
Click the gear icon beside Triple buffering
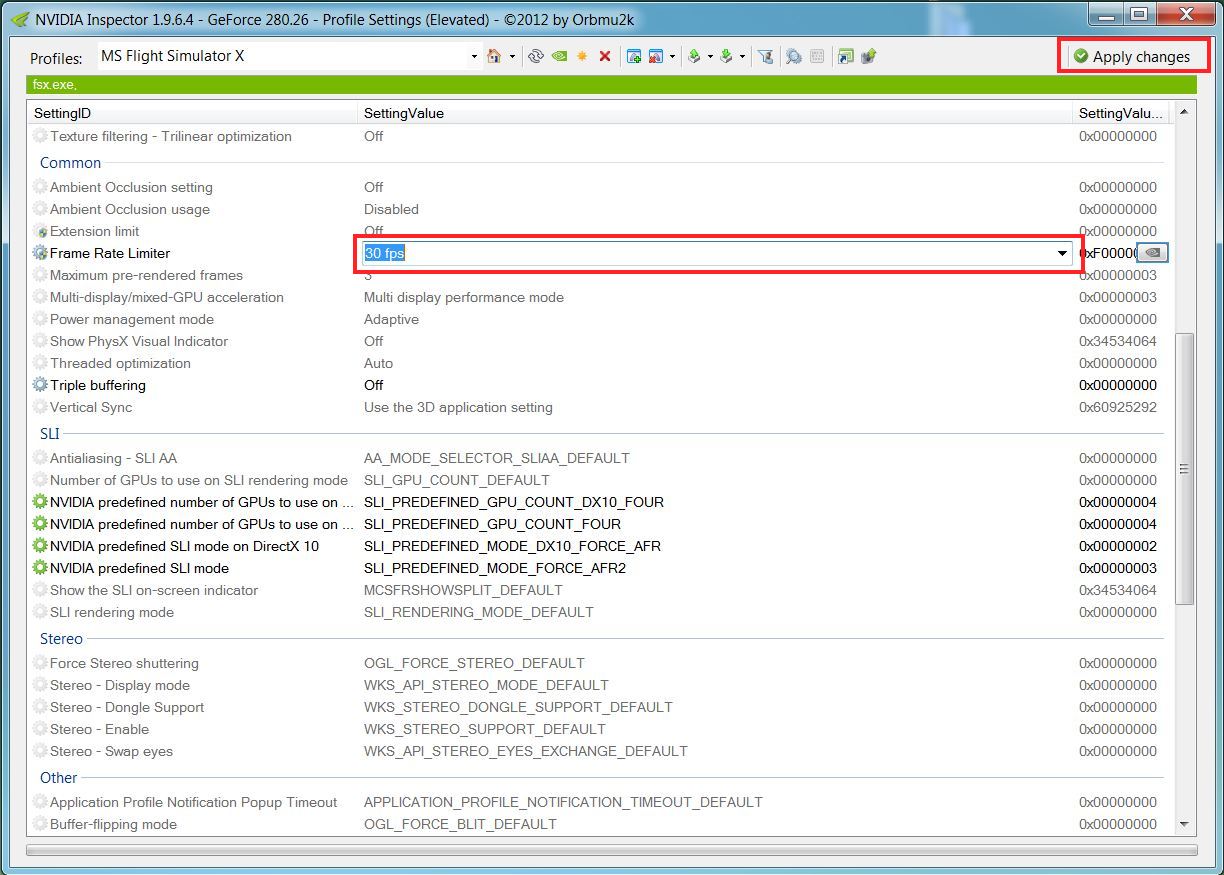pyautogui.click(x=40, y=385)
